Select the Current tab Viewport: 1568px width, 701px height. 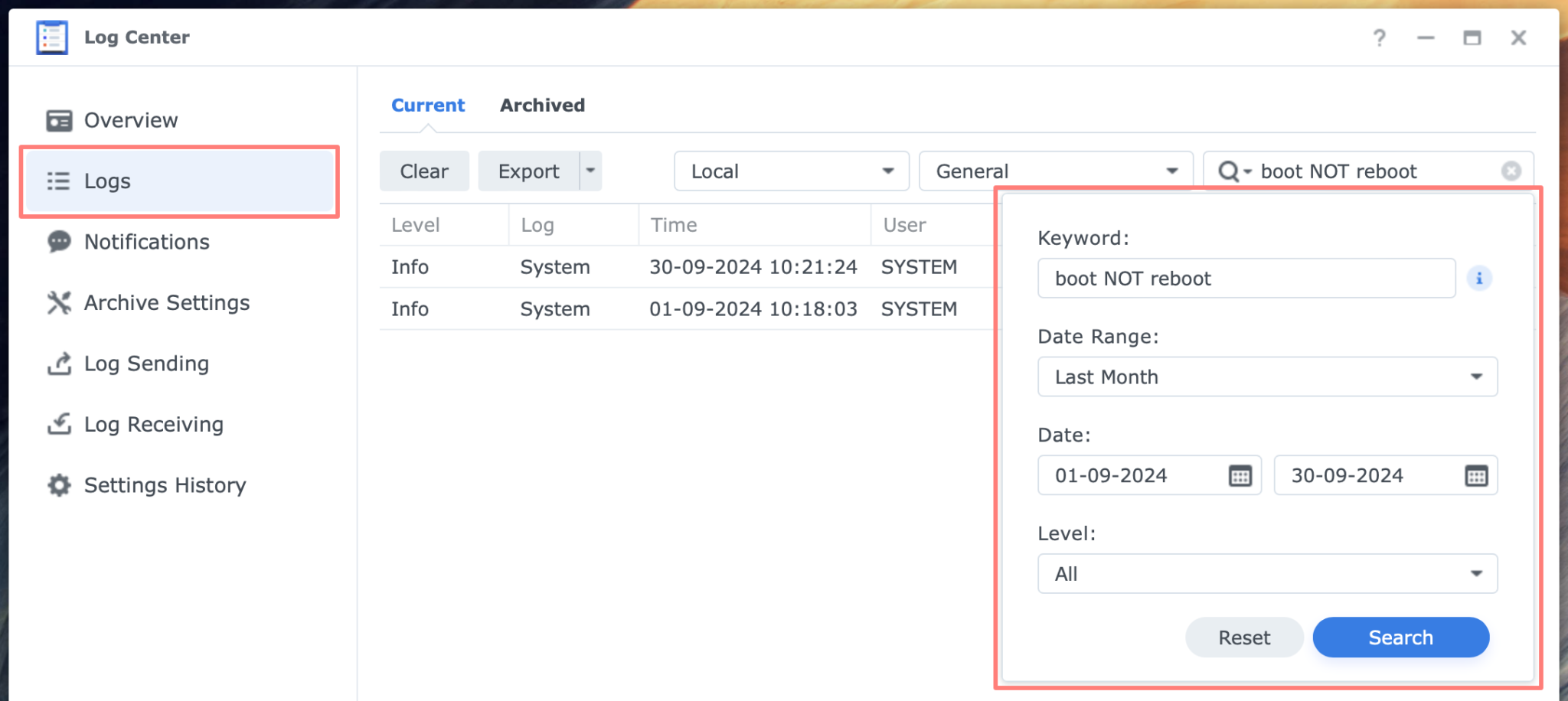(x=428, y=105)
